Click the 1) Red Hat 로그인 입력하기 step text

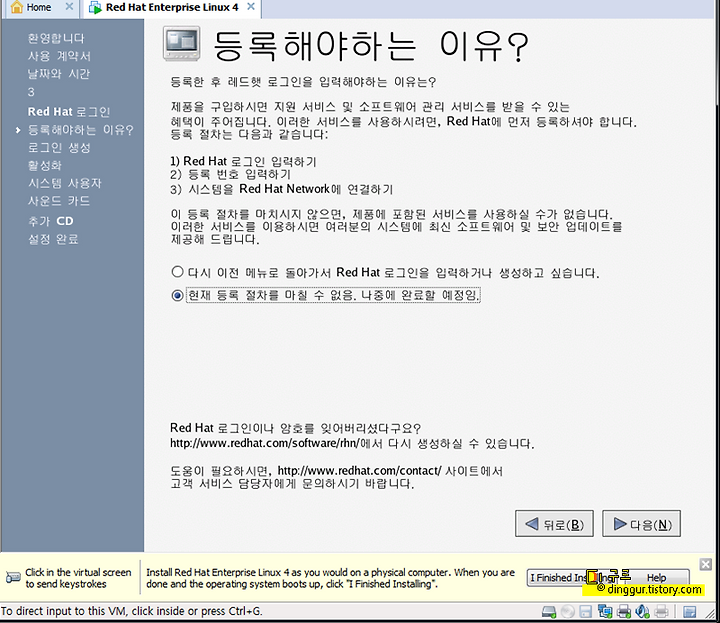243,161
